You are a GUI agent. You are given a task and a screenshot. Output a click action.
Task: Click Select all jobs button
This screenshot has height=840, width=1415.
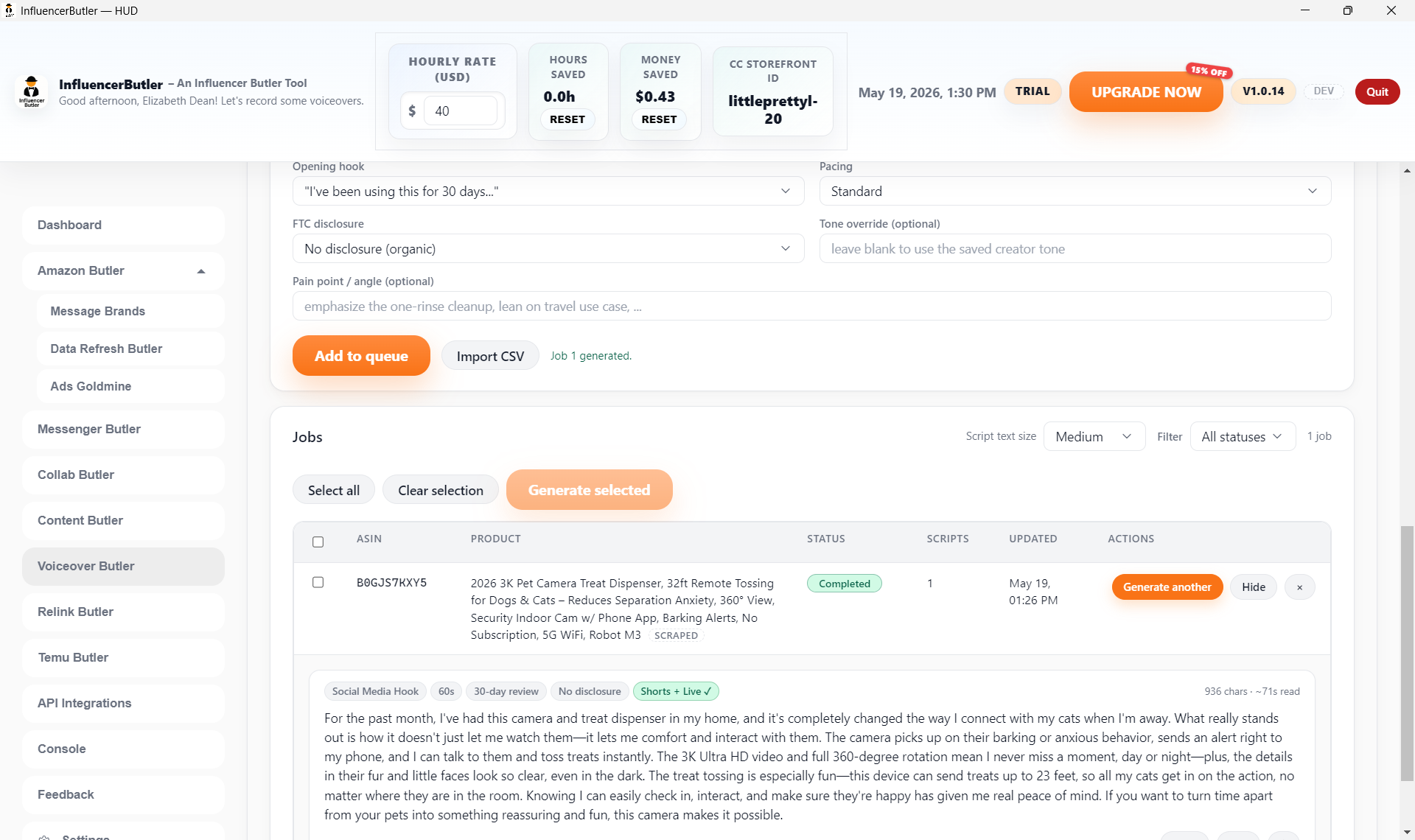(333, 490)
